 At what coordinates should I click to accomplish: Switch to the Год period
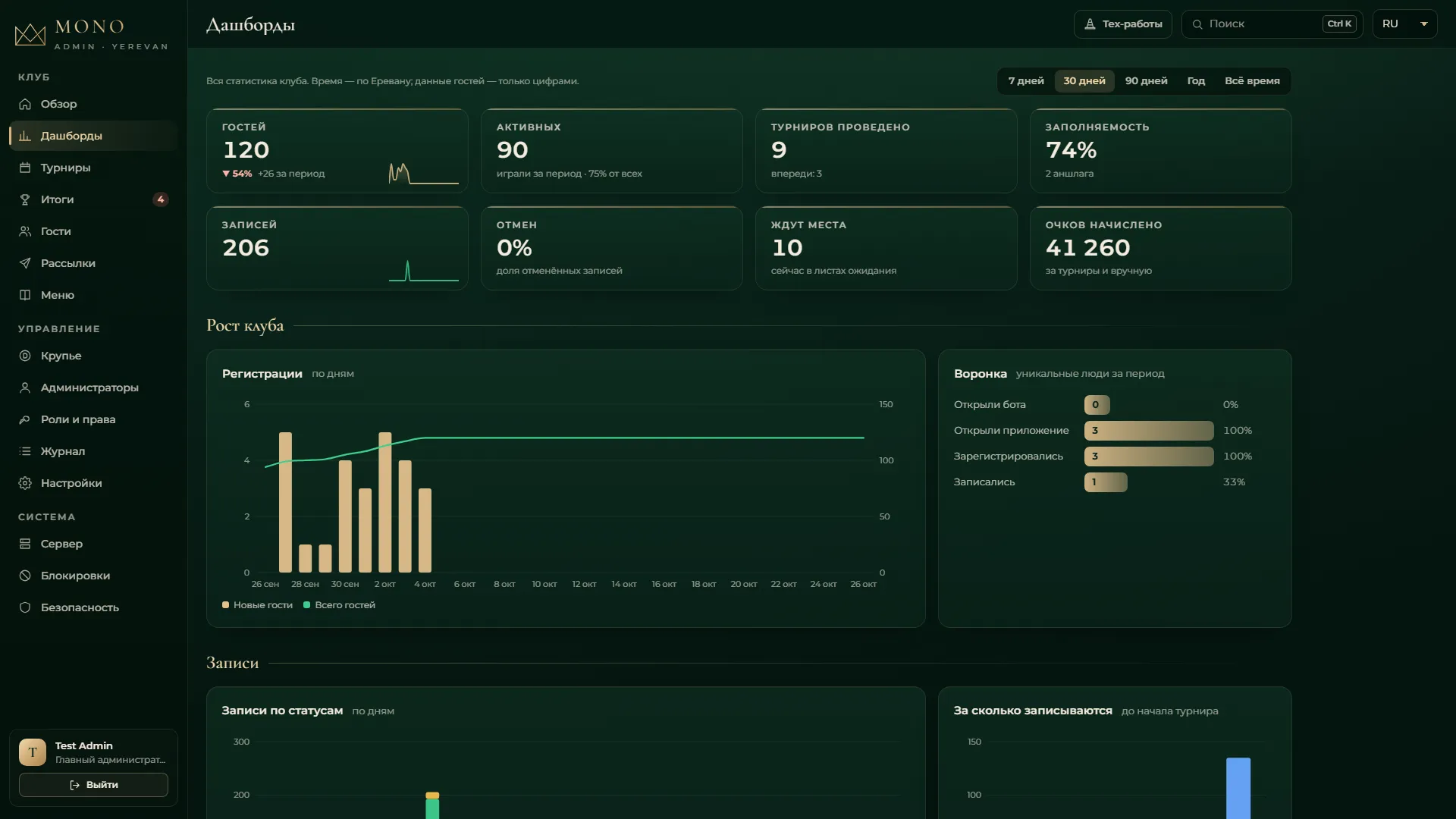point(1196,81)
